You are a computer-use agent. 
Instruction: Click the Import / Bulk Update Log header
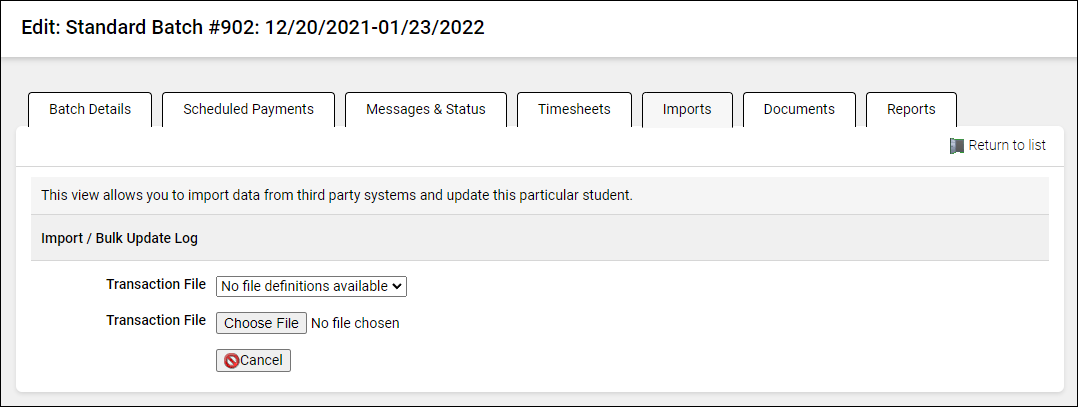coord(119,239)
